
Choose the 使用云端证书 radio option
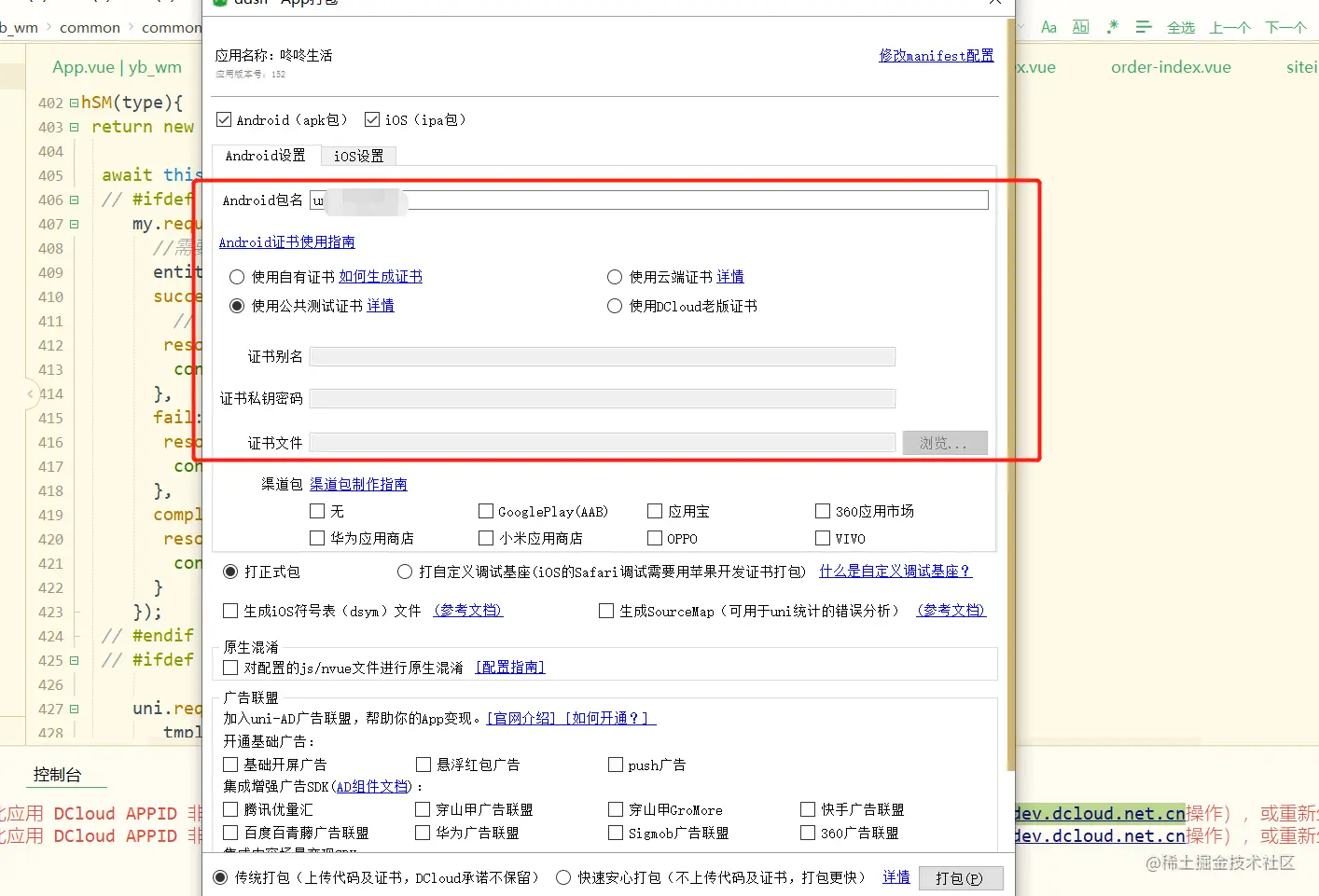[615, 277]
